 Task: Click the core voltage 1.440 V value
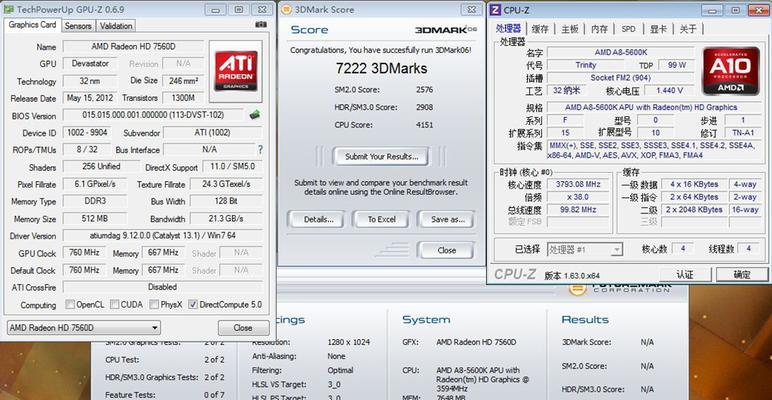pos(670,91)
